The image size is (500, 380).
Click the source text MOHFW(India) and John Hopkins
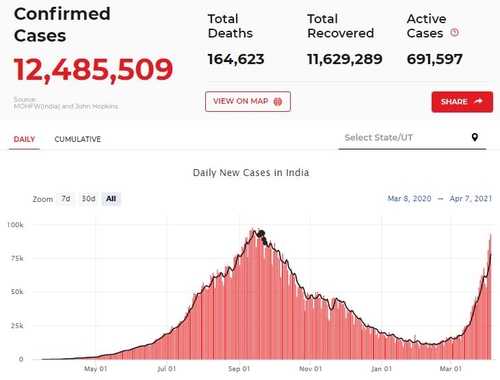point(66,106)
